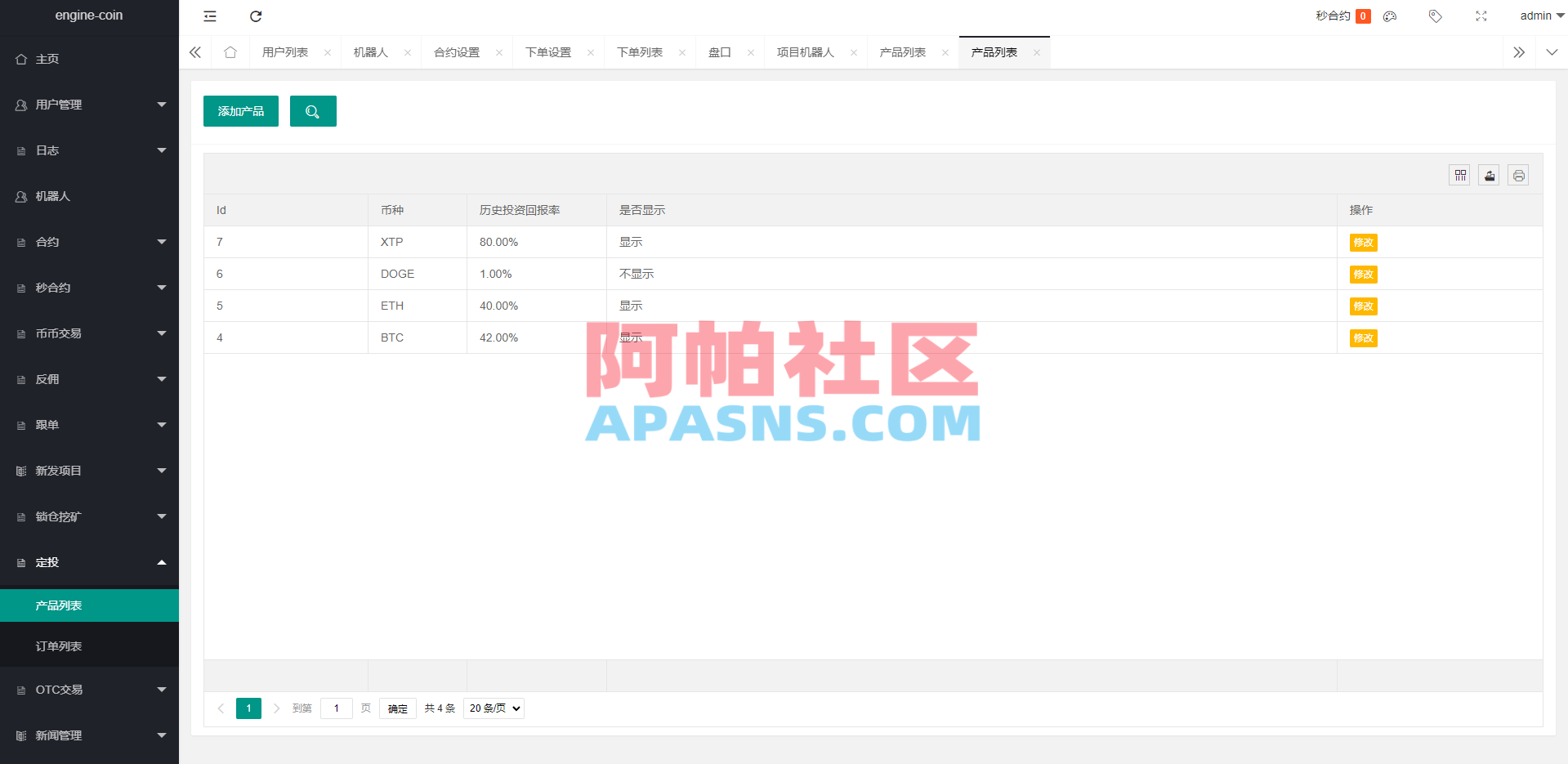Viewport: 1568px width, 764px height.
Task: Click 修改 button for the XTP product
Action: 1362,243
